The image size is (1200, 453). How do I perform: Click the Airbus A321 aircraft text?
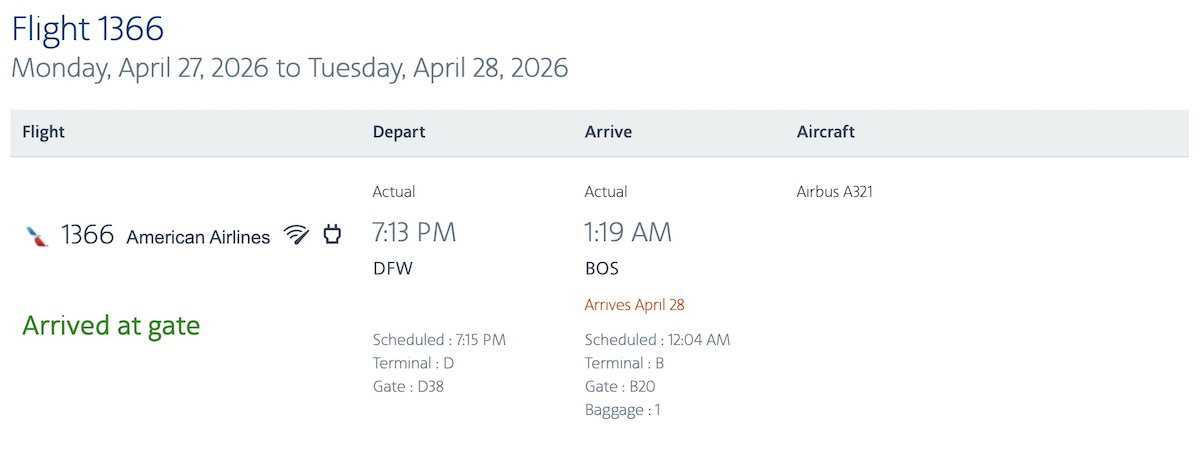(835, 192)
